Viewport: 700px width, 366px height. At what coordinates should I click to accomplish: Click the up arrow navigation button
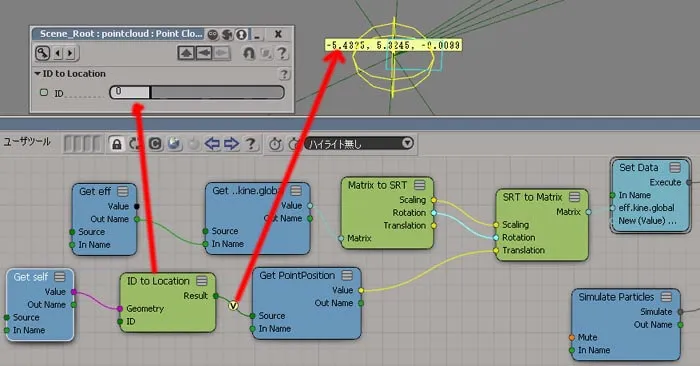(x=186, y=53)
